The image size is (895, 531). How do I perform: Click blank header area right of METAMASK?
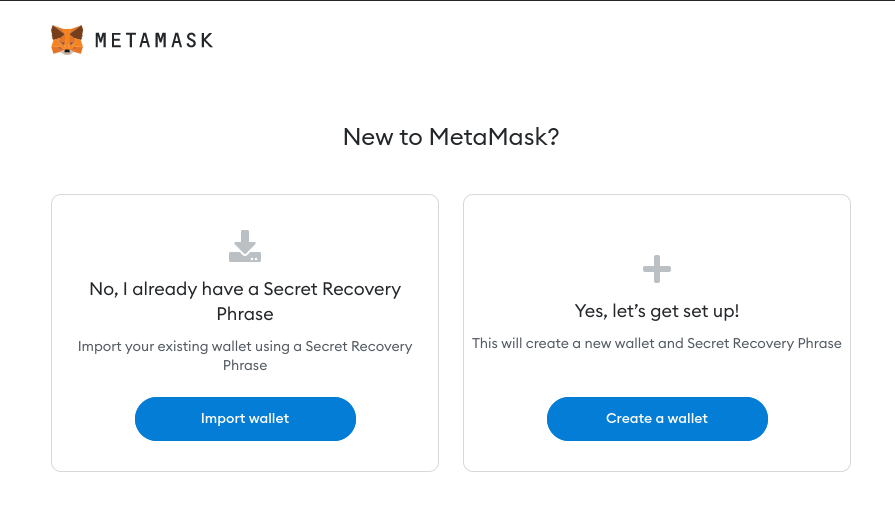point(550,41)
